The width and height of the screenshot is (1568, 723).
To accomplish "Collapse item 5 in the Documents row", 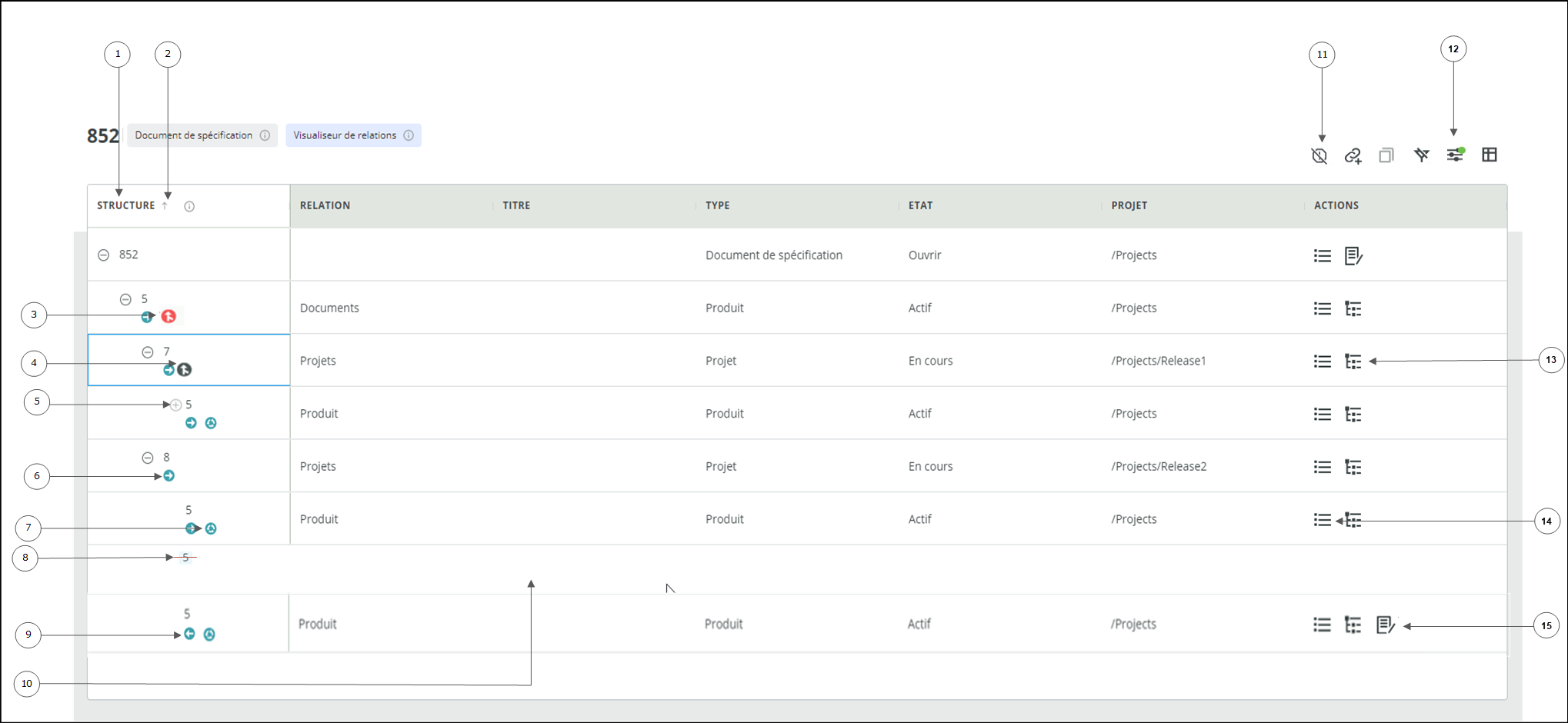I will tap(125, 299).
